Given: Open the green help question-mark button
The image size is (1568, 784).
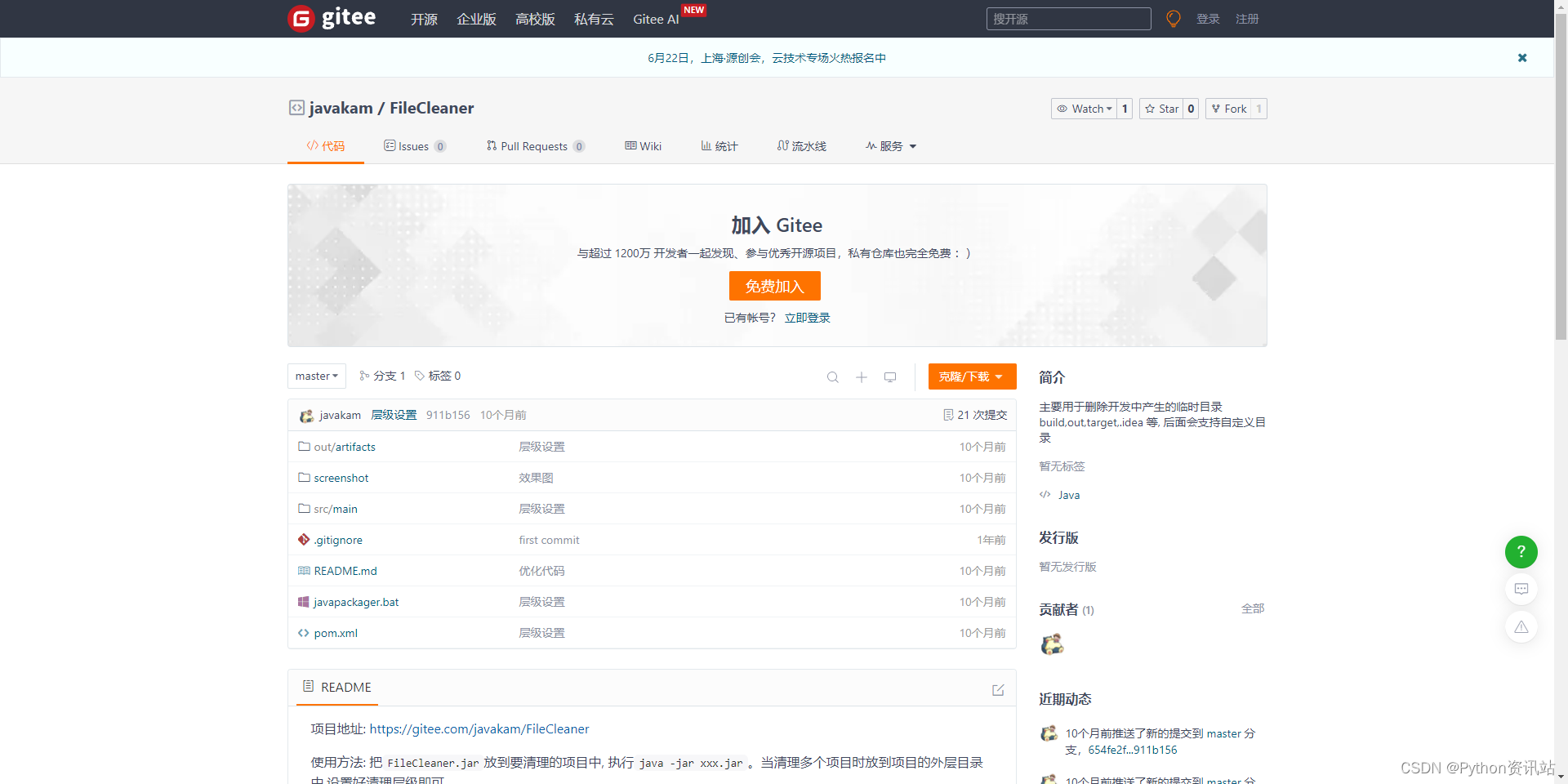Looking at the screenshot, I should [1521, 552].
